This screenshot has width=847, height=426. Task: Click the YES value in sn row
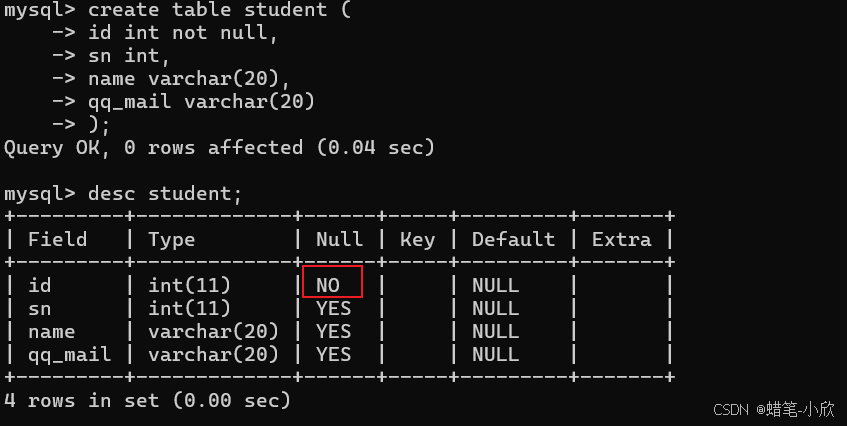[334, 308]
